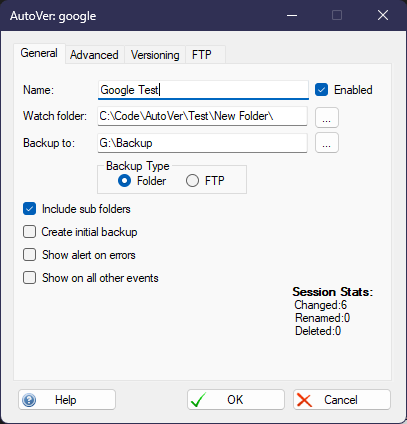Open the Versioning tab
Screen dimensions: 407x424
pos(155,55)
